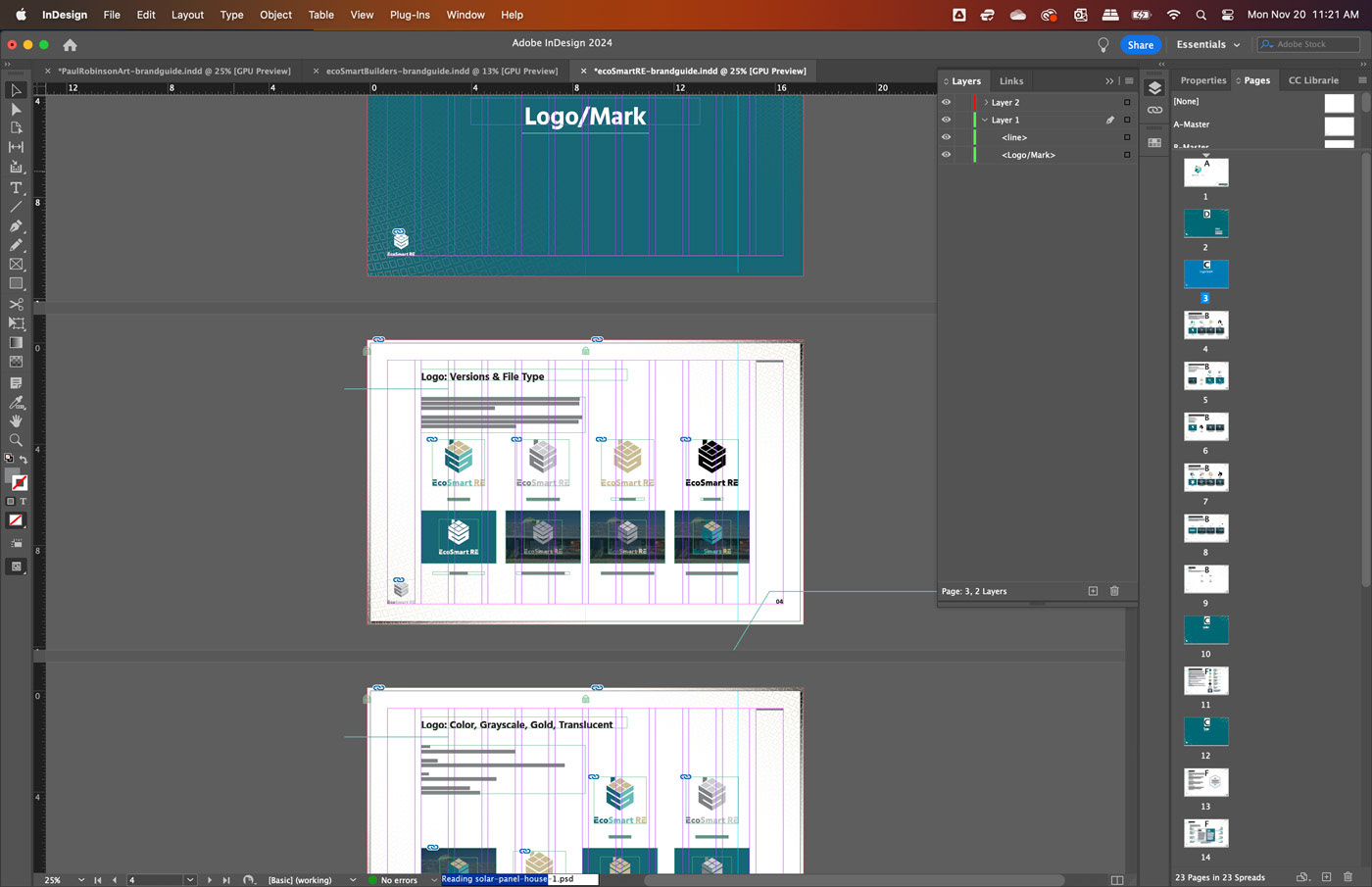1372x887 pixels.
Task: Hide Layer 1 with eye icon
Action: (946, 120)
